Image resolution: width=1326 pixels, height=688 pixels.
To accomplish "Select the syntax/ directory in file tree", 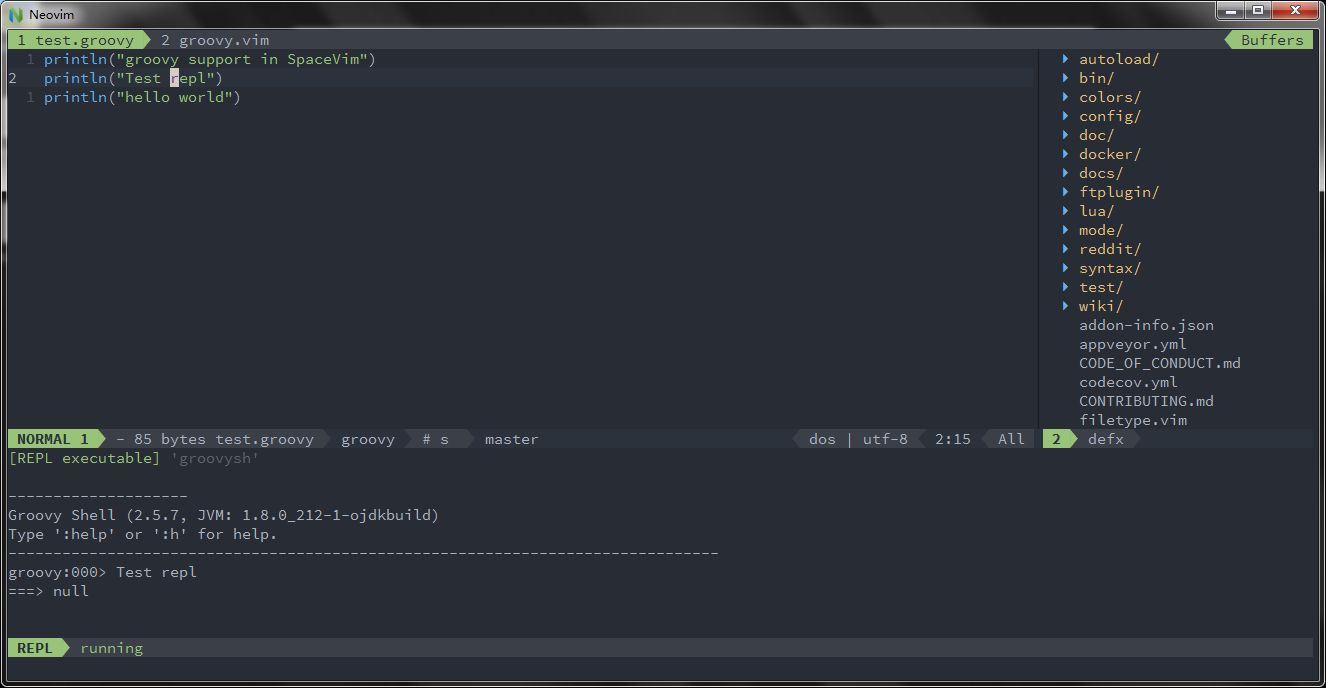I will (x=1110, y=268).
